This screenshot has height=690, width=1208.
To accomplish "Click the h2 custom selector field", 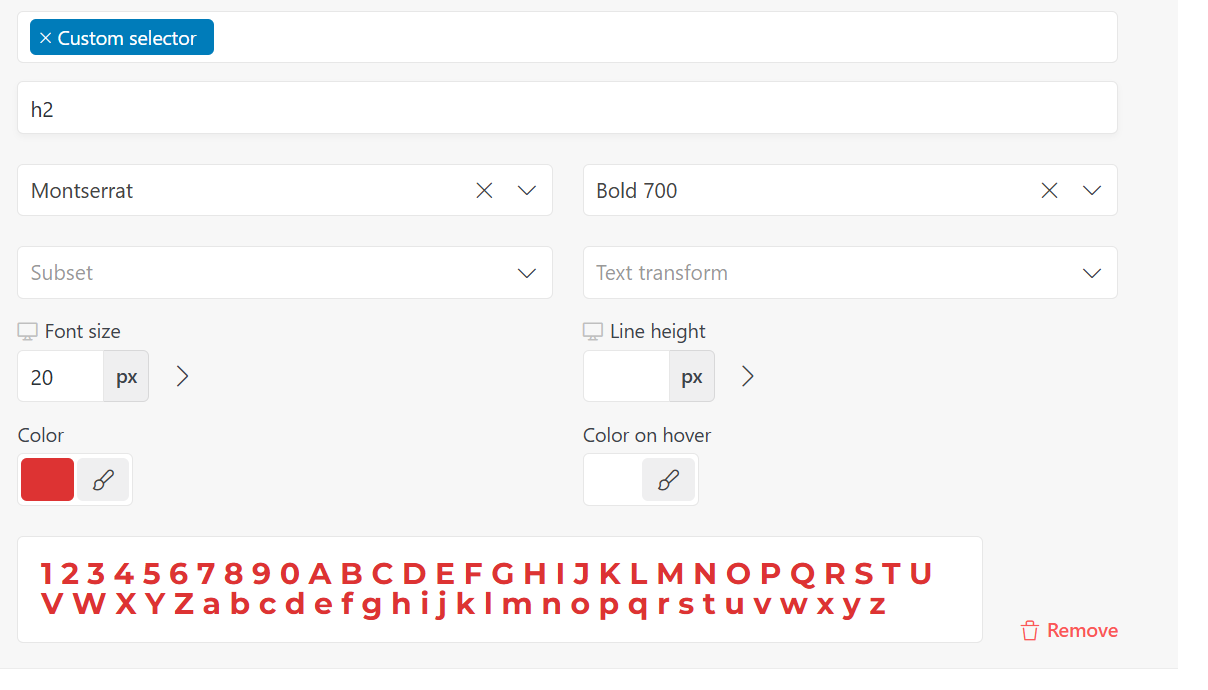I will [x=567, y=108].
